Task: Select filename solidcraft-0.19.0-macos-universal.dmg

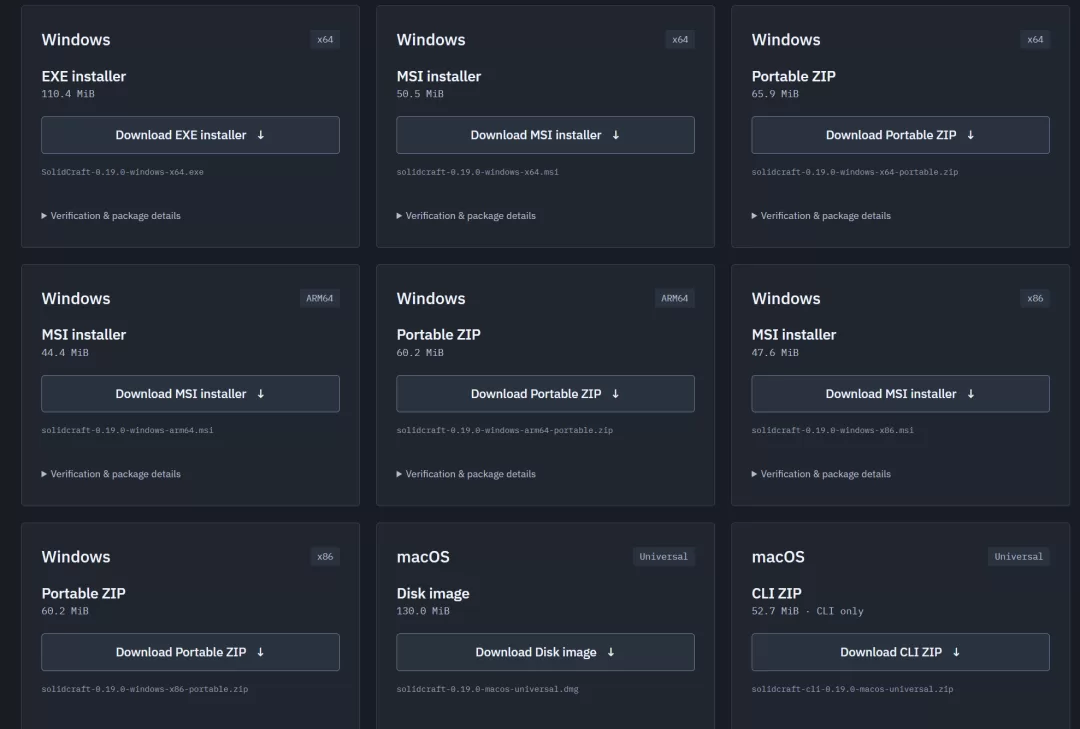Action: (488, 689)
